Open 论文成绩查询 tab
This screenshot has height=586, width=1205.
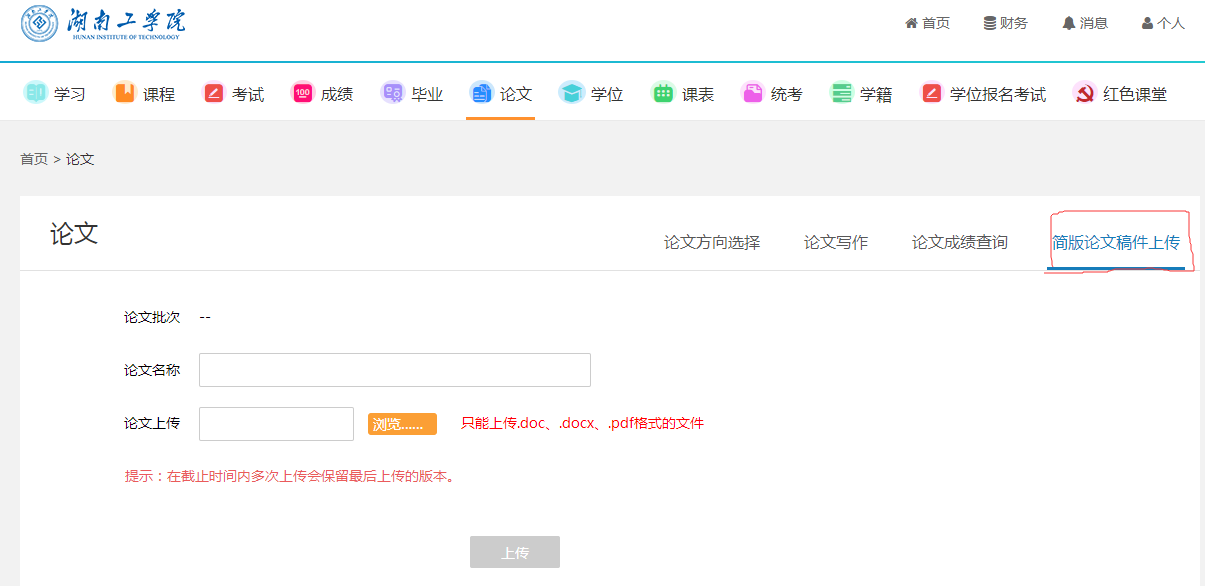960,243
